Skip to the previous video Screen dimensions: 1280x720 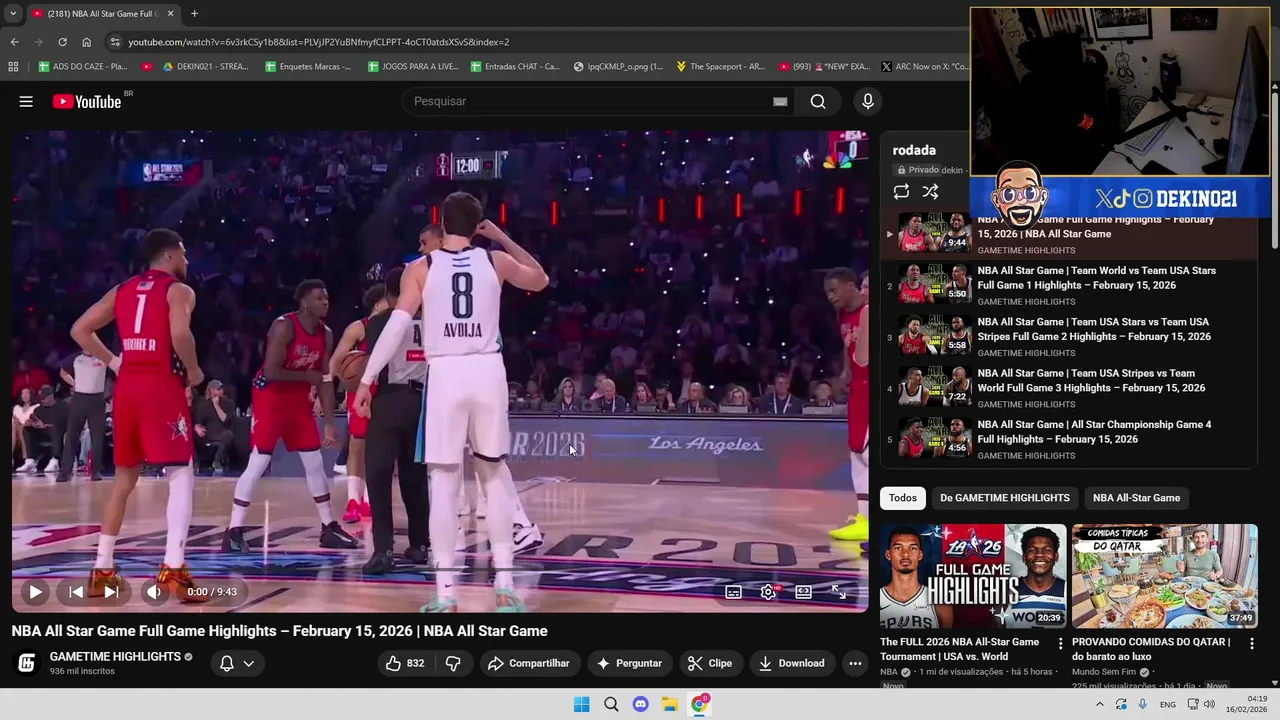coord(76,592)
